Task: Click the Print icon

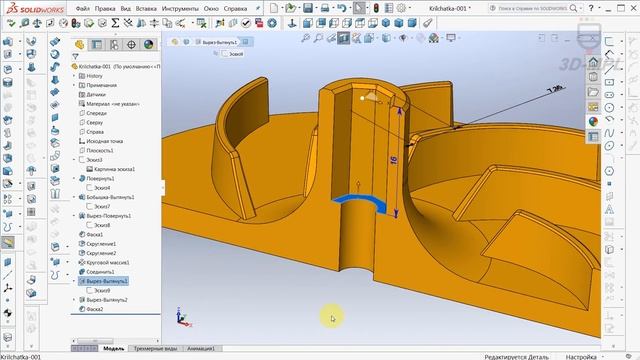Action: (x=325, y=8)
